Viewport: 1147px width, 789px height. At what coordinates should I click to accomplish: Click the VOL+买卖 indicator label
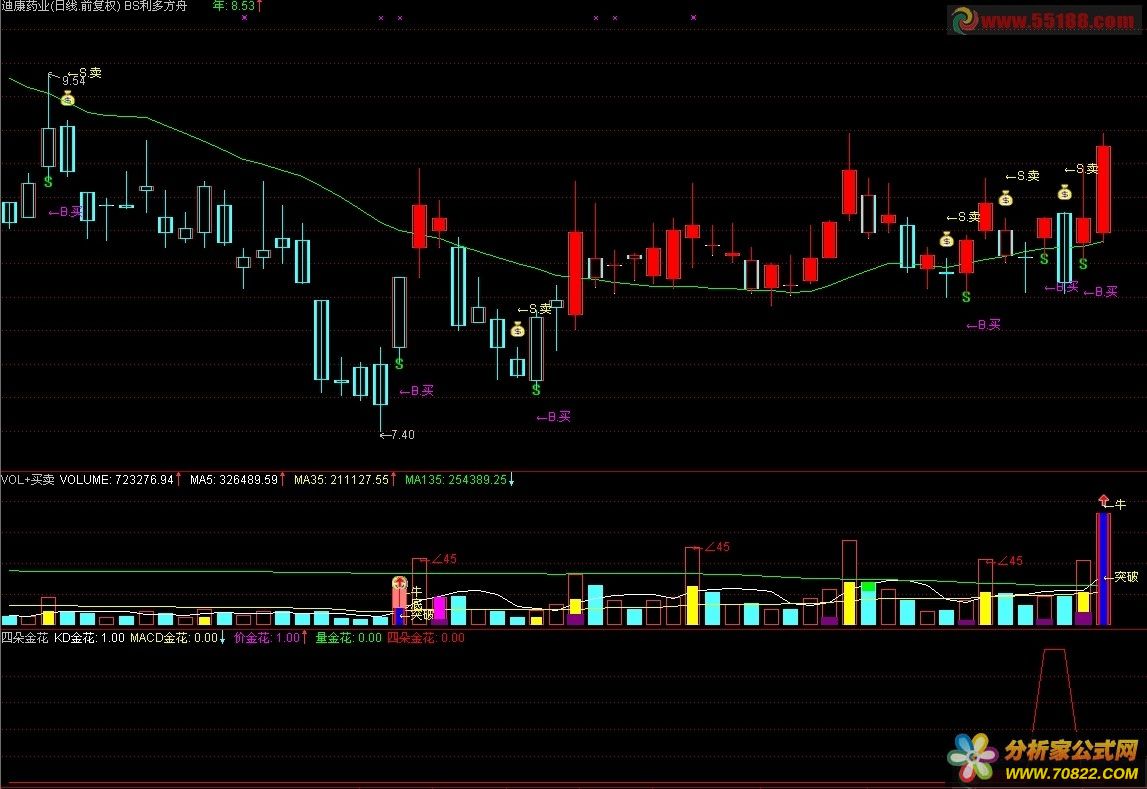28,480
